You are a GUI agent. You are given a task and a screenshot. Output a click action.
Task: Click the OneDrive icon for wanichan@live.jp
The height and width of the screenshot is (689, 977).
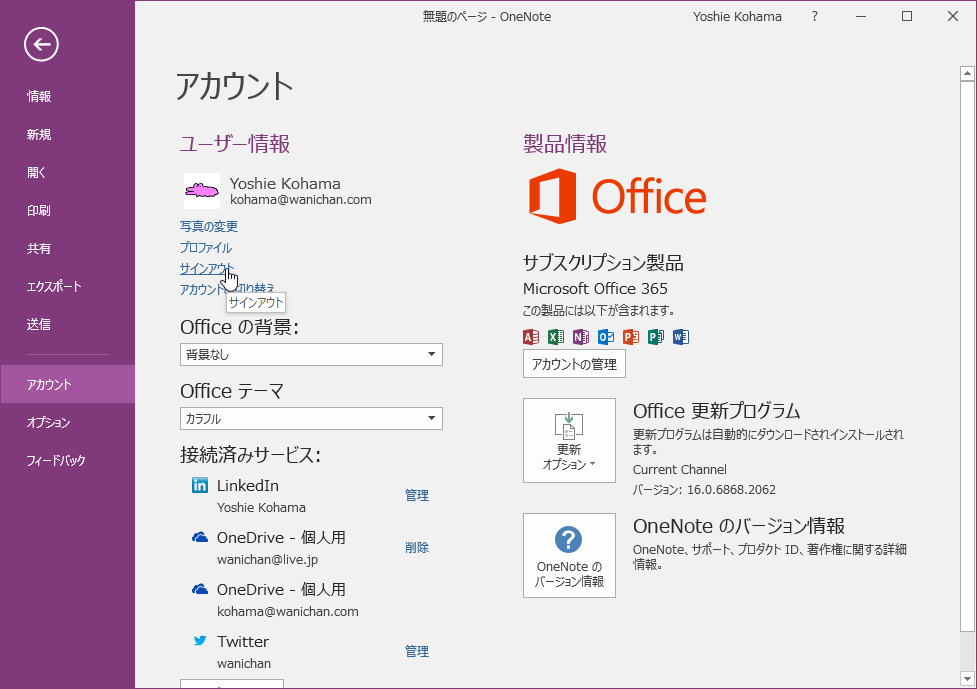tap(200, 537)
